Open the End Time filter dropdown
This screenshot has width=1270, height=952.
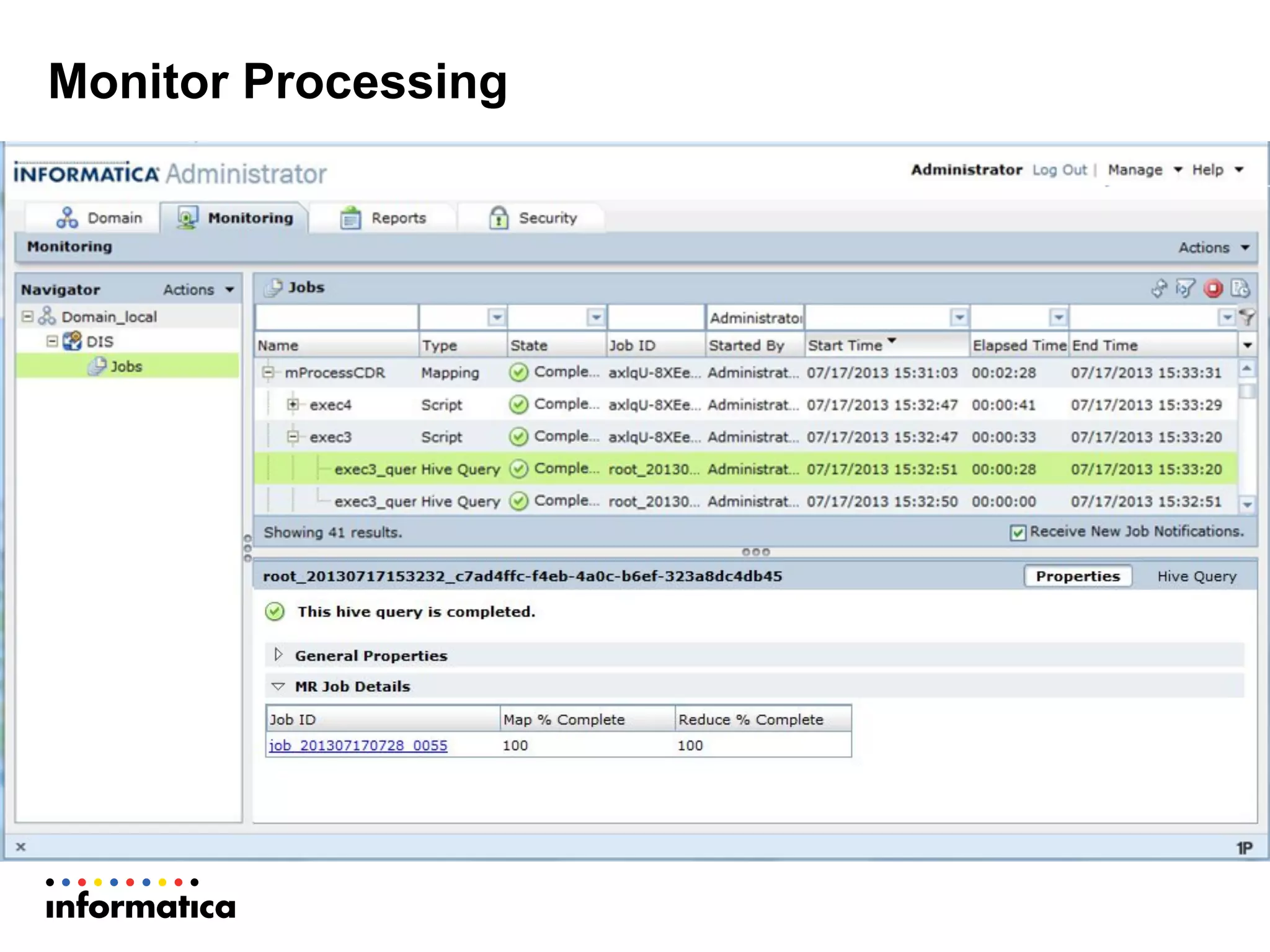coord(1227,318)
